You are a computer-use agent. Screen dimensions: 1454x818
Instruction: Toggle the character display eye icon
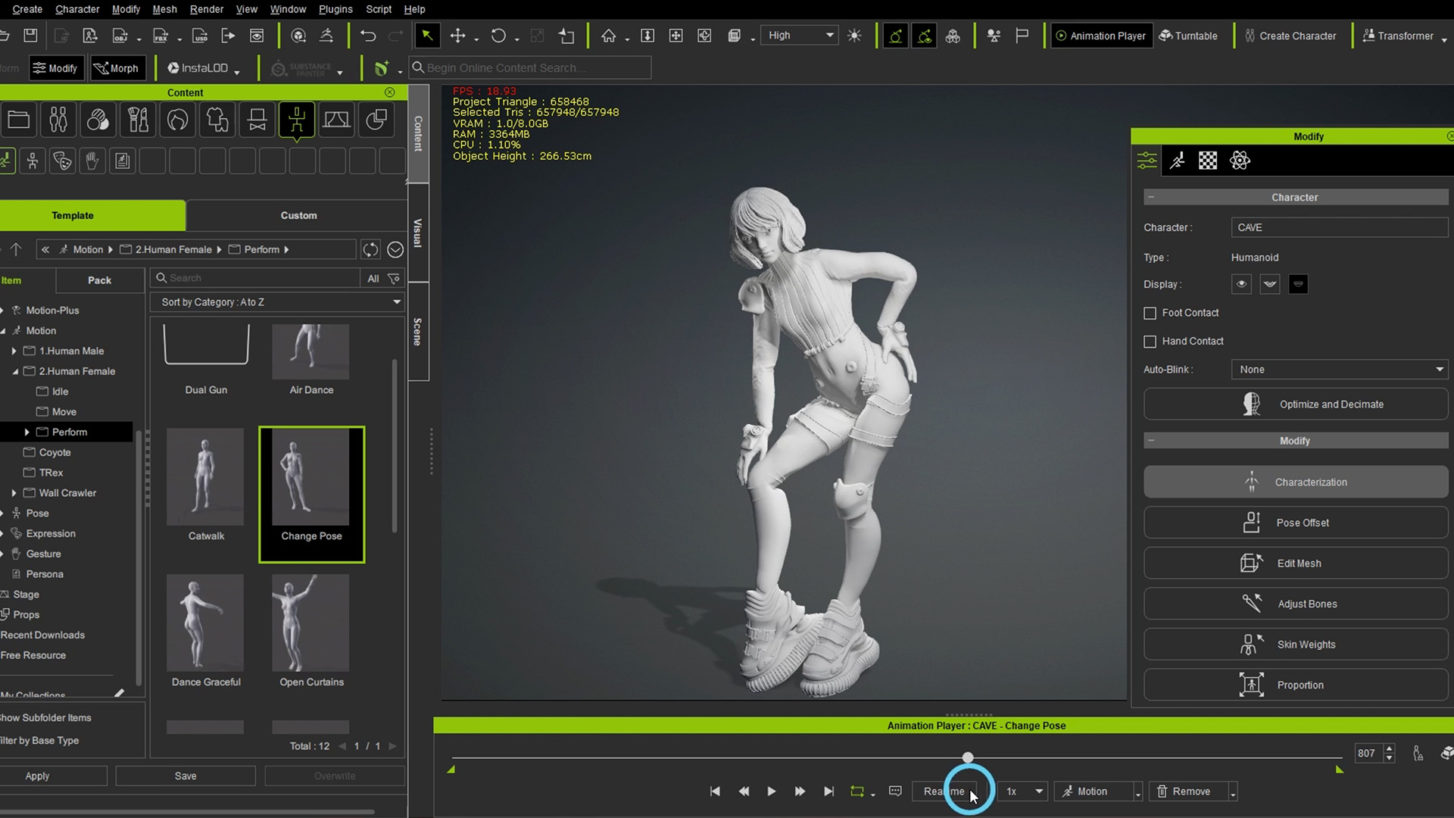pyautogui.click(x=1241, y=284)
